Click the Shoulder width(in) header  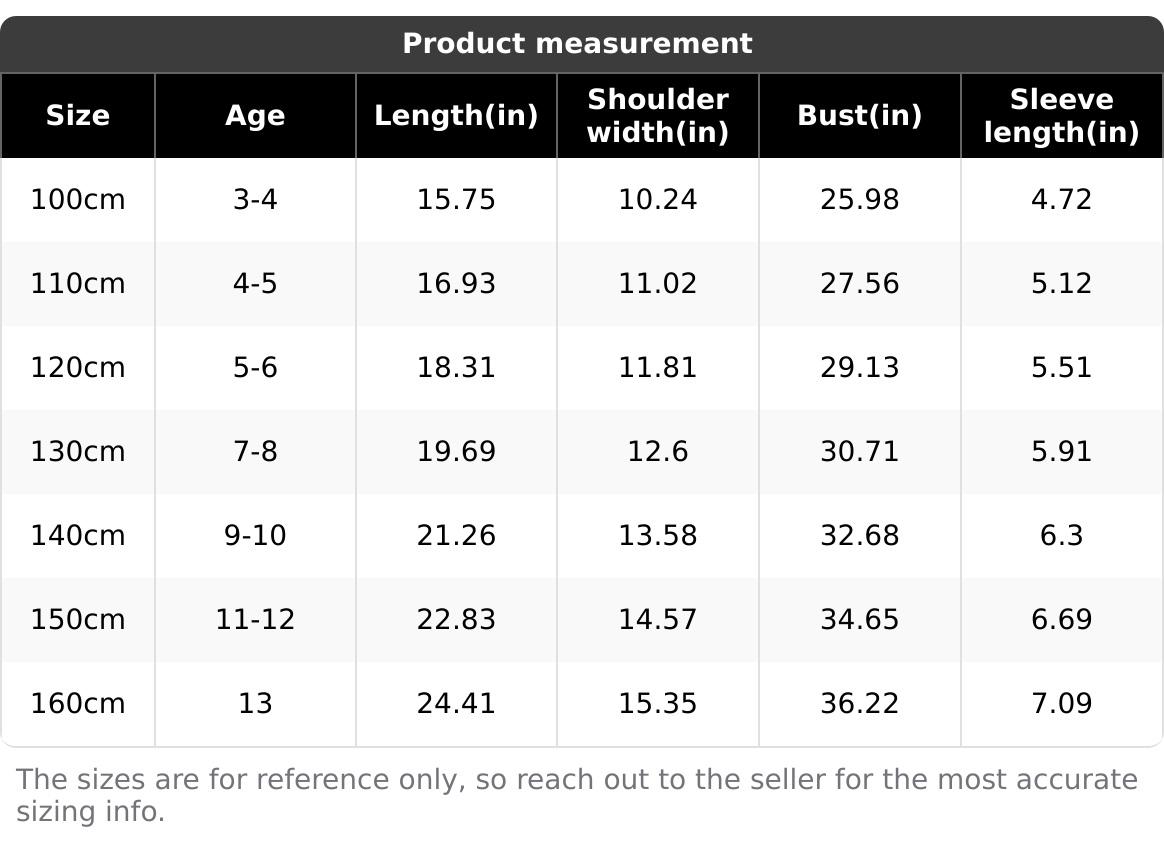pyautogui.click(x=658, y=116)
